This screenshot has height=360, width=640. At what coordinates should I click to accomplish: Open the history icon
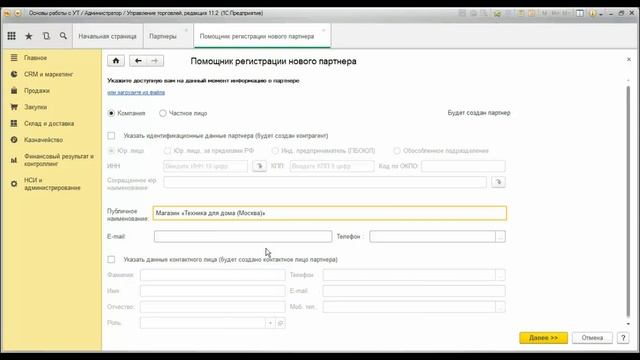(46, 36)
